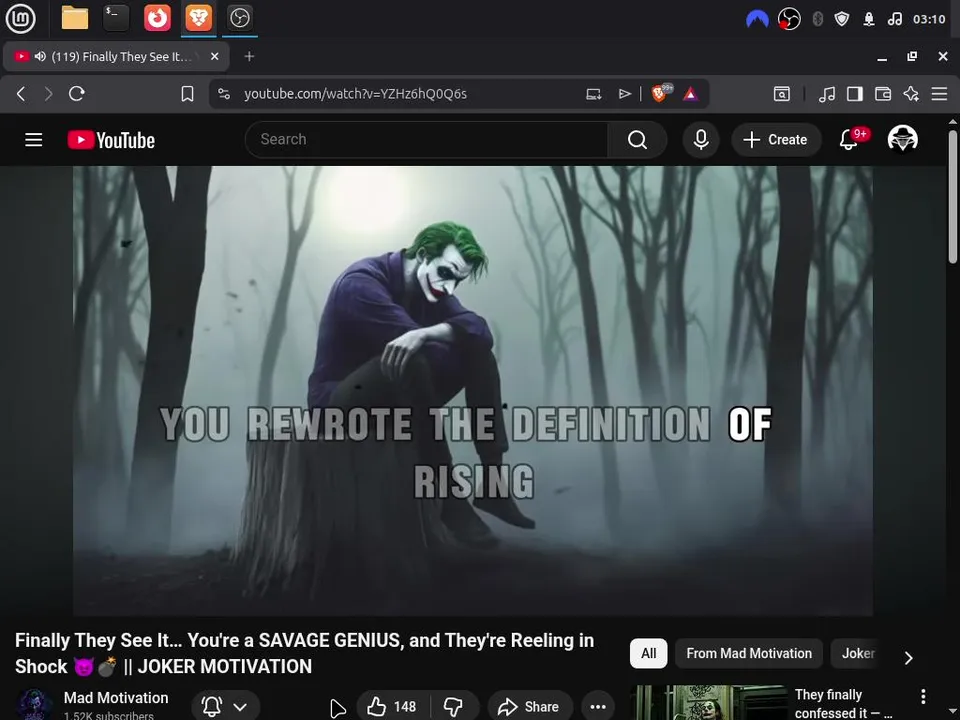Click the clock showing 03:10
Viewport: 960px width, 720px height.
(x=929, y=19)
